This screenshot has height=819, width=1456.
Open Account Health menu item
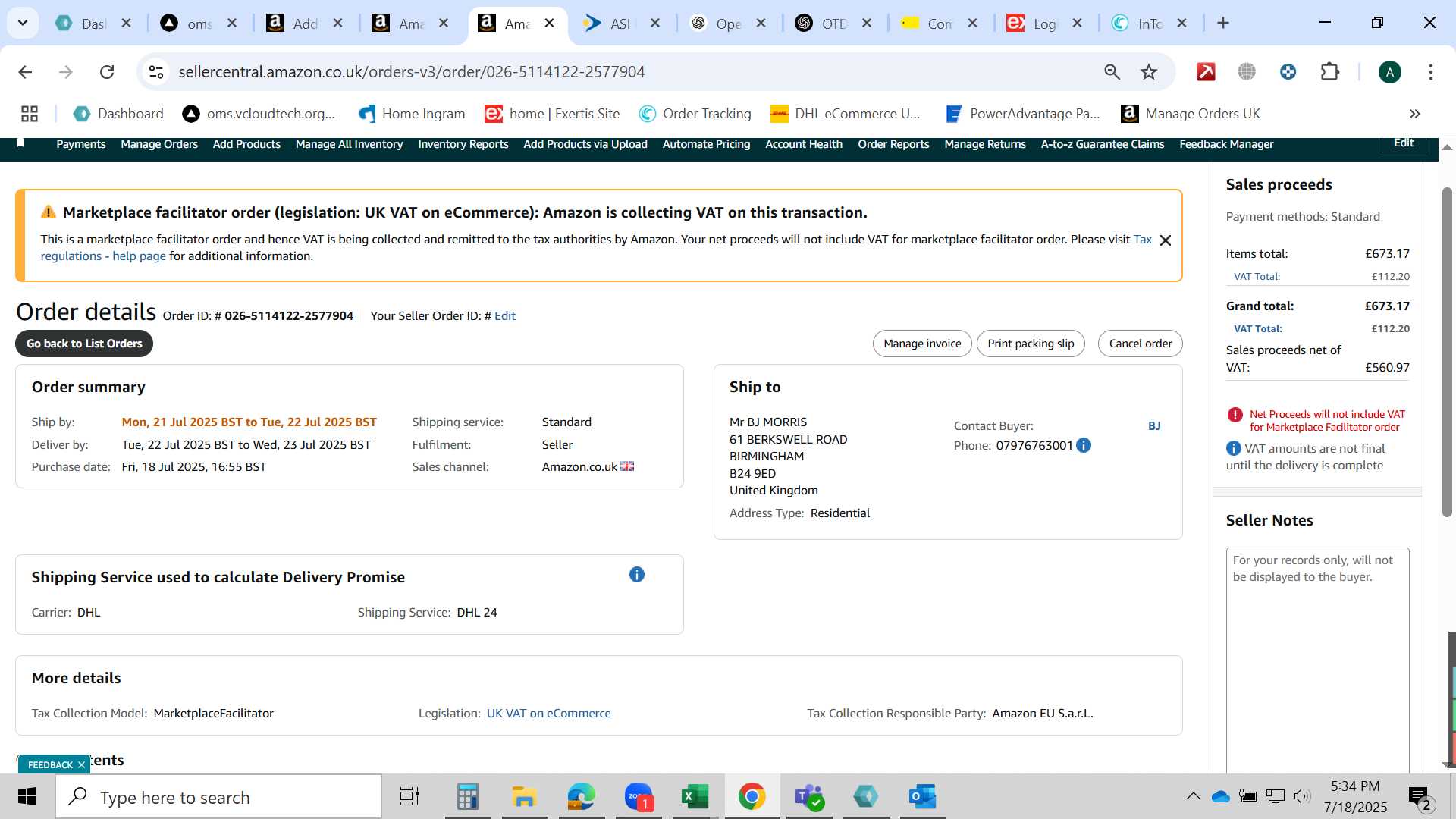click(804, 144)
